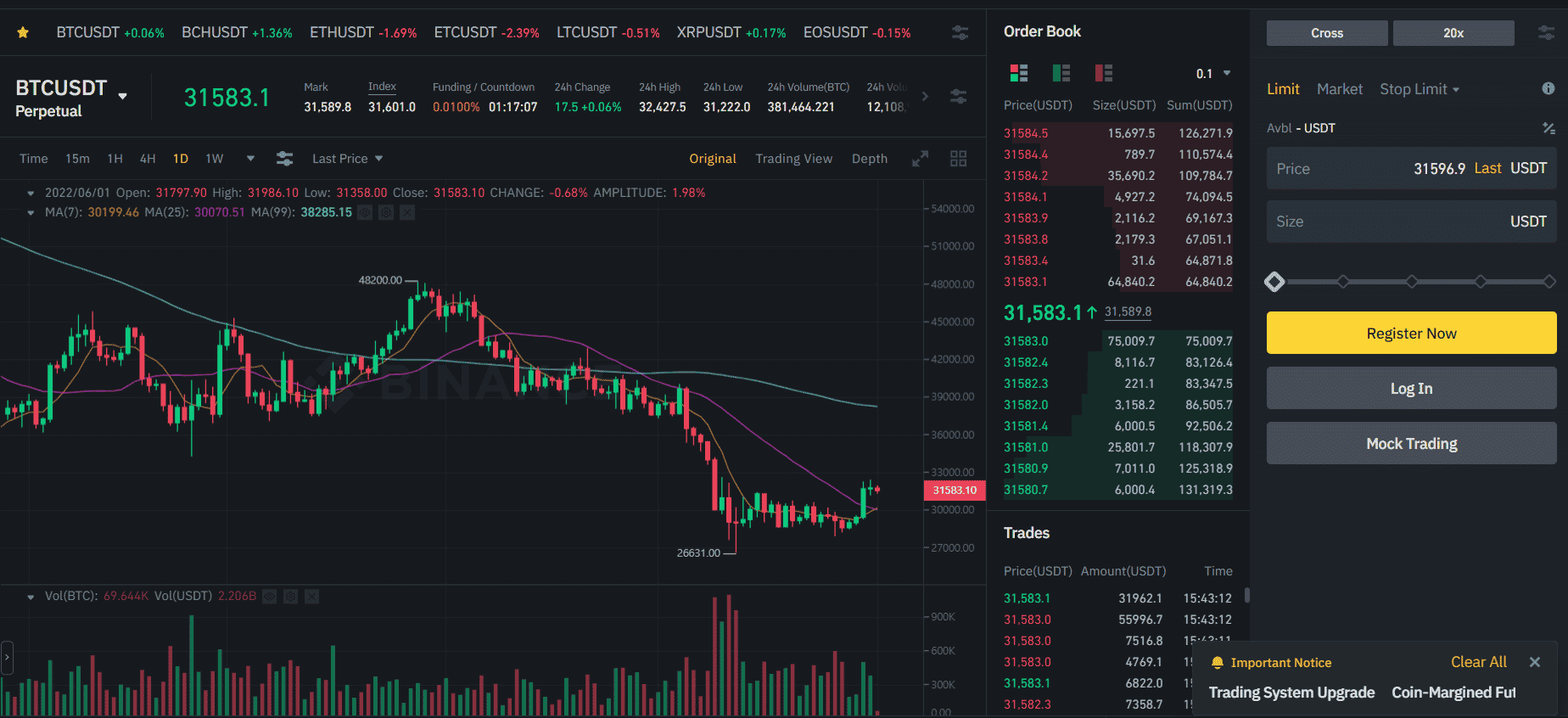Show only sell orders in order book

[1103, 73]
